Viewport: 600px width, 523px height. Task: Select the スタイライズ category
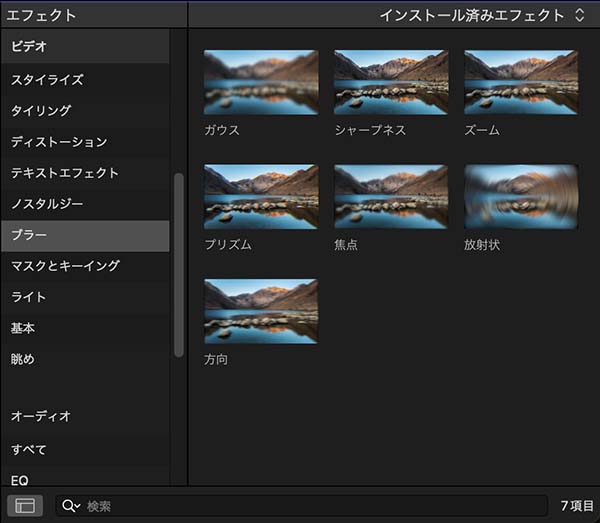pos(85,80)
